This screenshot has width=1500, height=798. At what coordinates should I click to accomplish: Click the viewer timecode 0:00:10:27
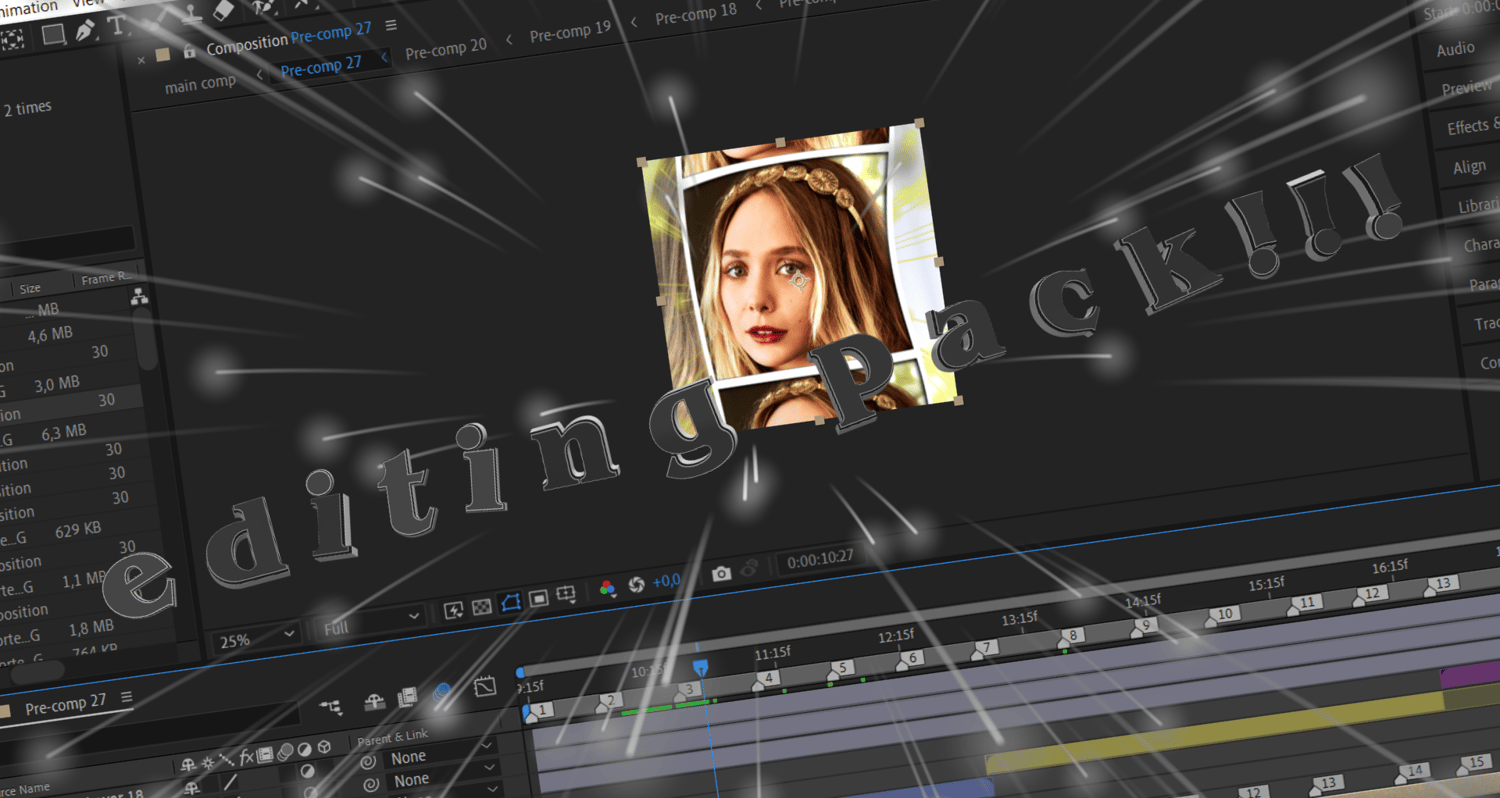[x=820, y=557]
